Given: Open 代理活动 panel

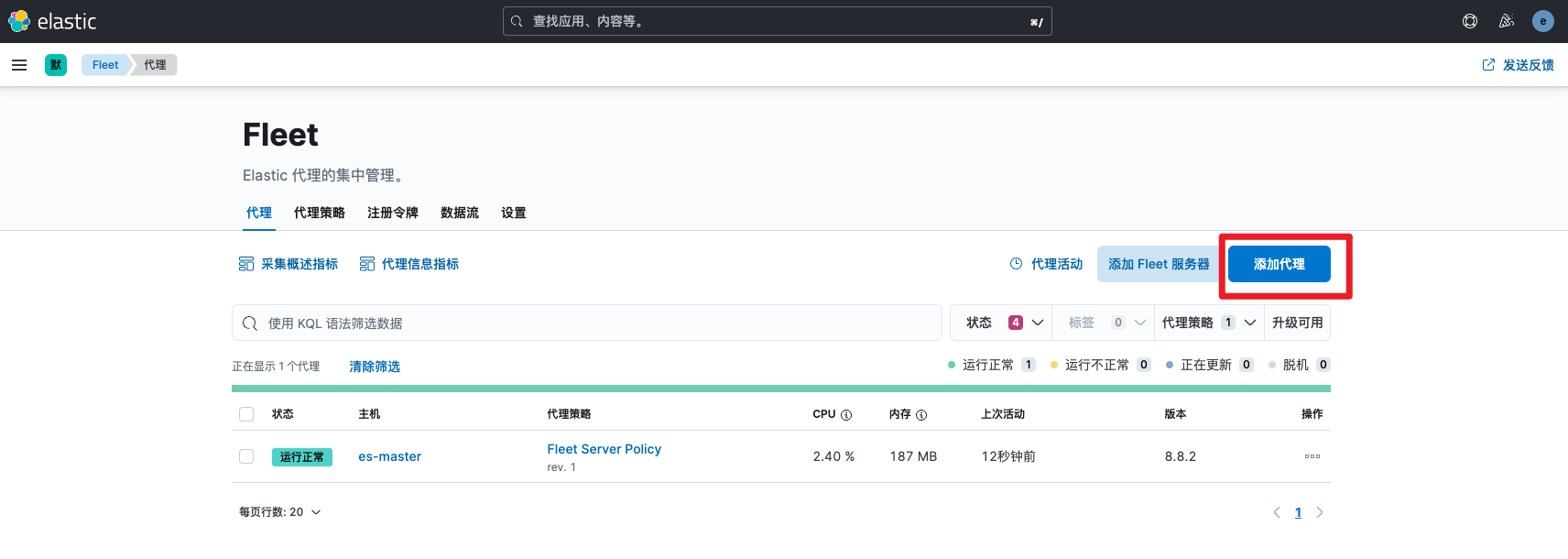Looking at the screenshot, I should click(x=1046, y=264).
